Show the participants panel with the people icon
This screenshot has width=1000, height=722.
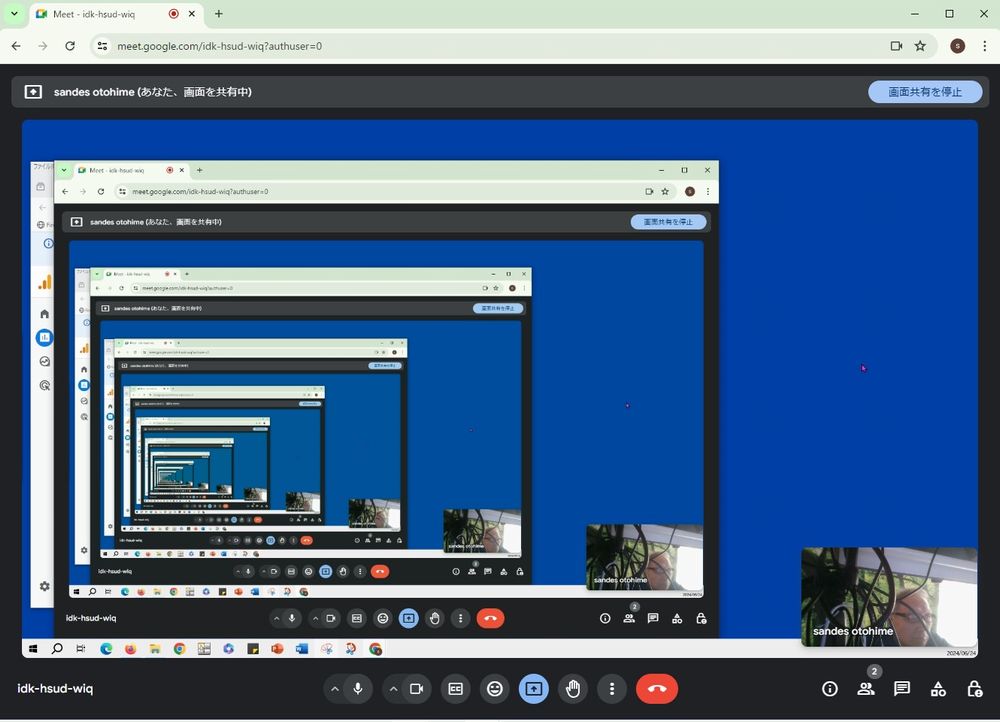[865, 689]
